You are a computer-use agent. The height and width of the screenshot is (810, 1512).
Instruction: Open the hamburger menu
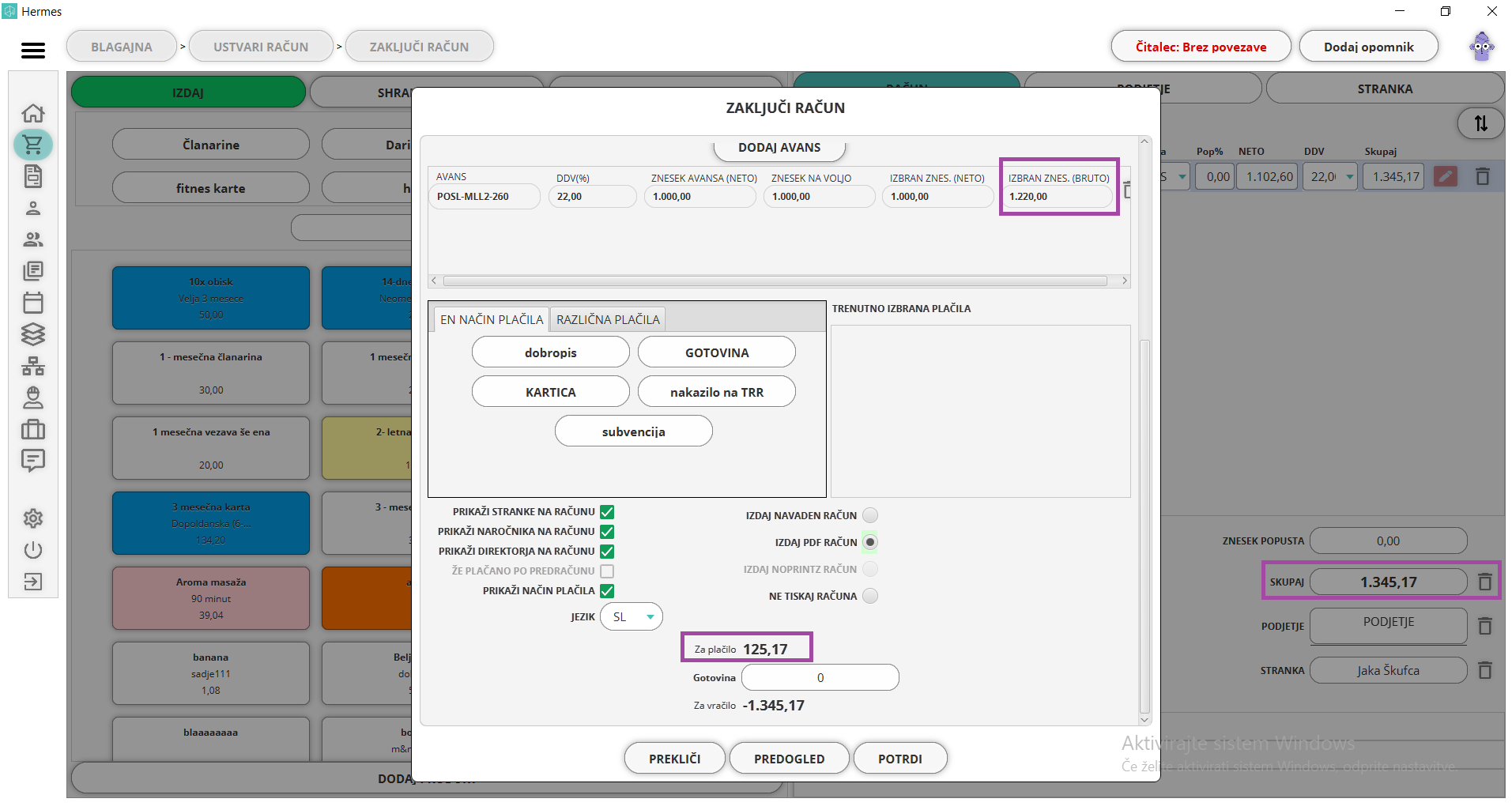(32, 51)
